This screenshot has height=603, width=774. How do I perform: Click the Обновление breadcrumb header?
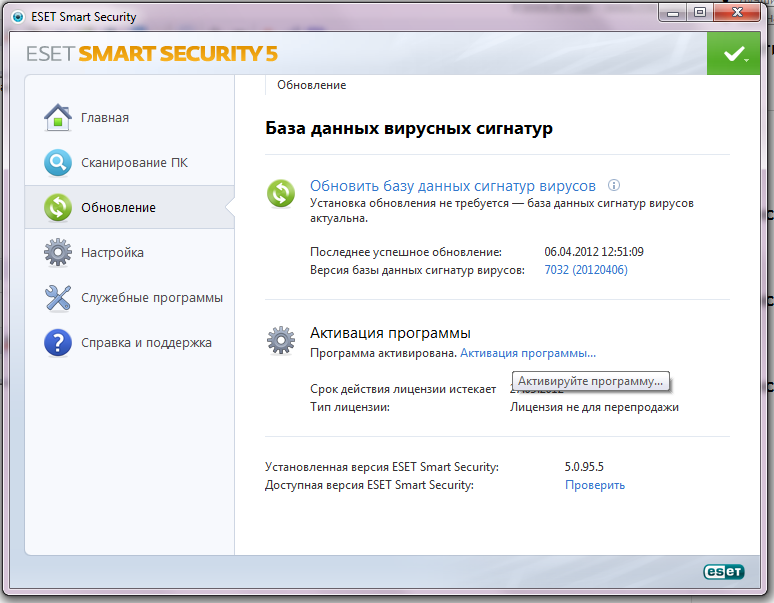311,85
